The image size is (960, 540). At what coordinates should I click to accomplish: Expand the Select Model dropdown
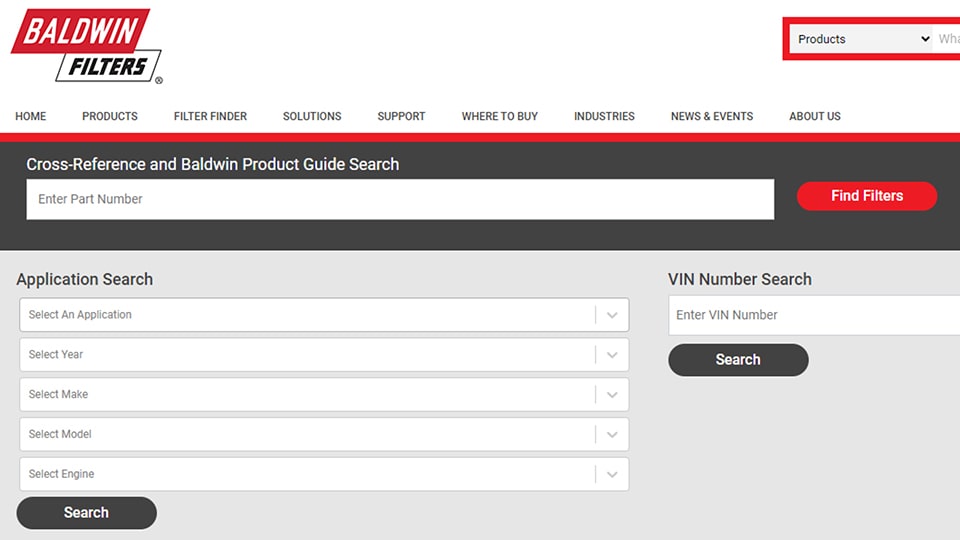[324, 435]
